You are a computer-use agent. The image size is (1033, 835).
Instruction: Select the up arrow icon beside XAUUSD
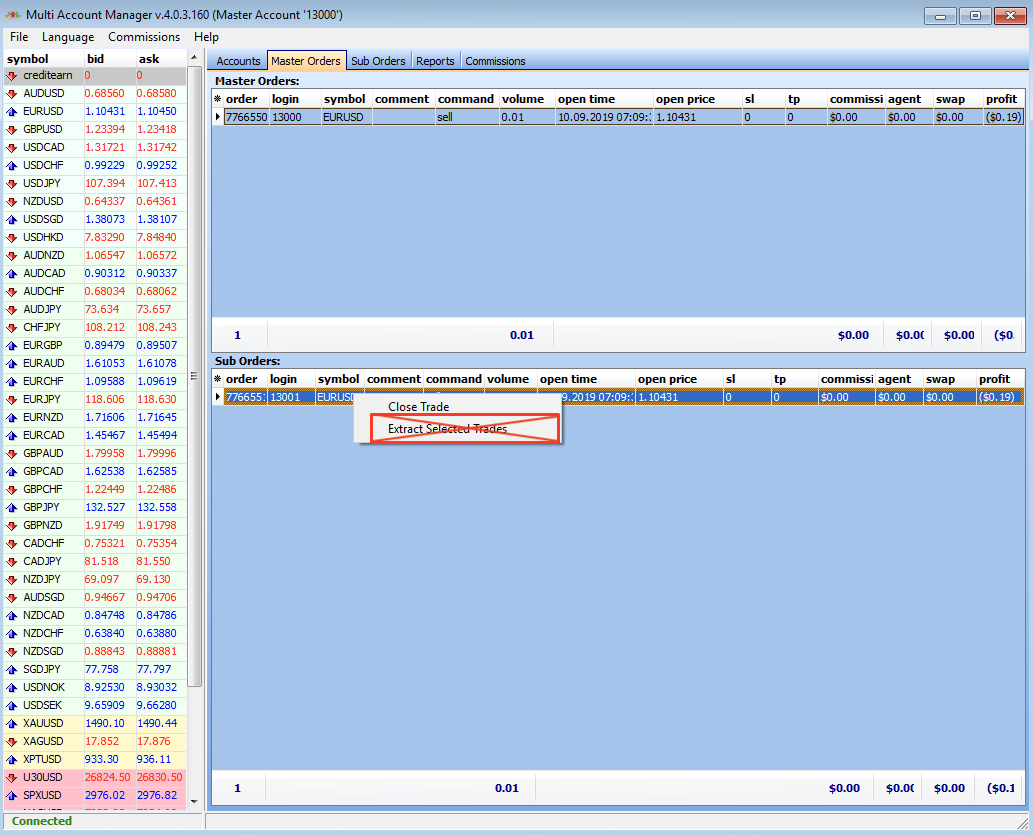11,724
